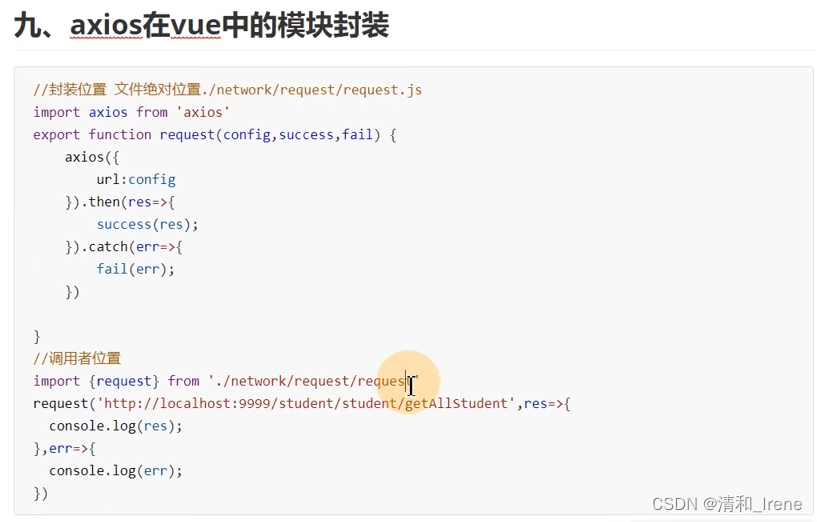Viewport: 817px width, 522px height.
Task: Click the line 'import {request} from ./network/request/request'
Action: [x=226, y=381]
